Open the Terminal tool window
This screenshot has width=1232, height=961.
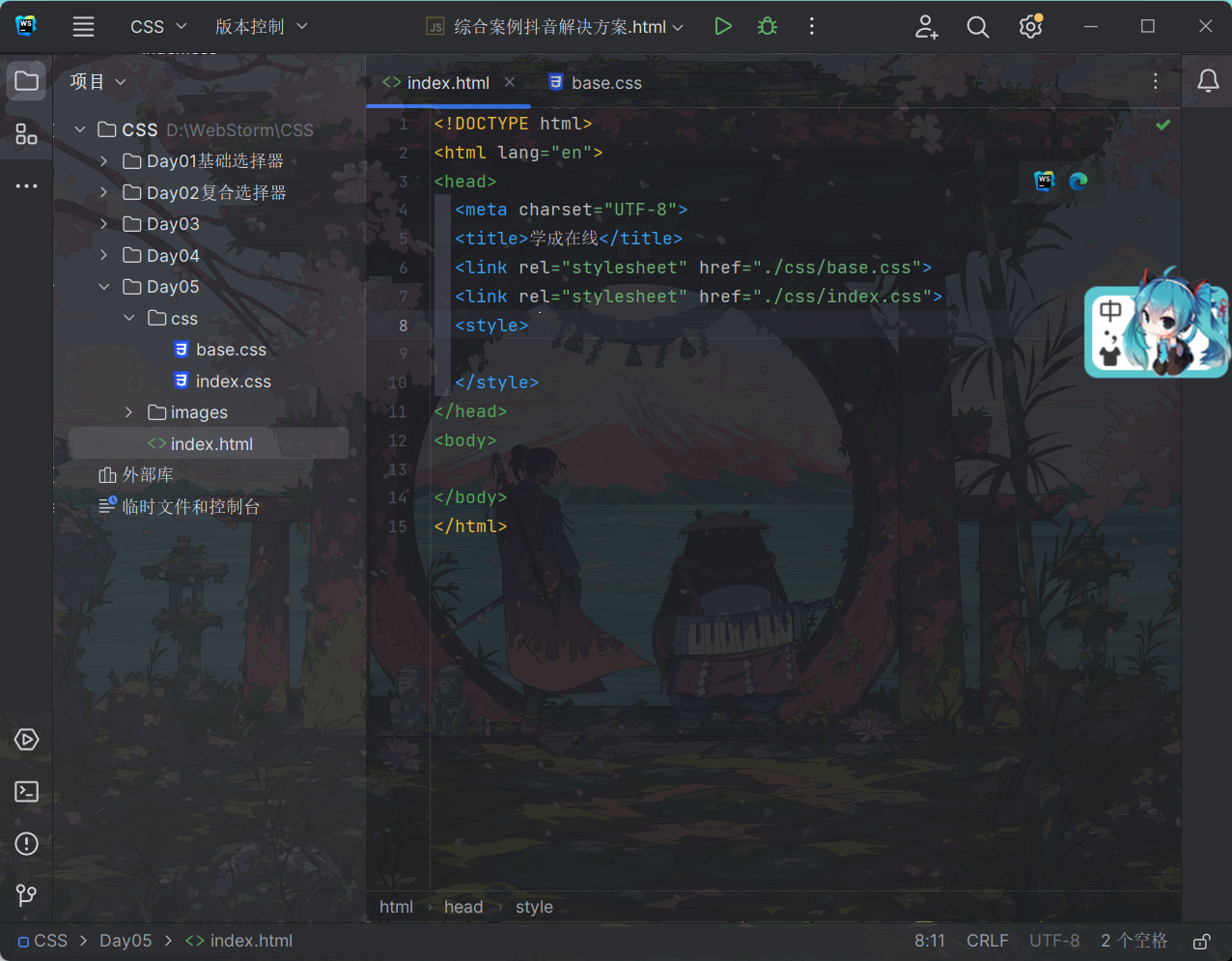(x=27, y=792)
